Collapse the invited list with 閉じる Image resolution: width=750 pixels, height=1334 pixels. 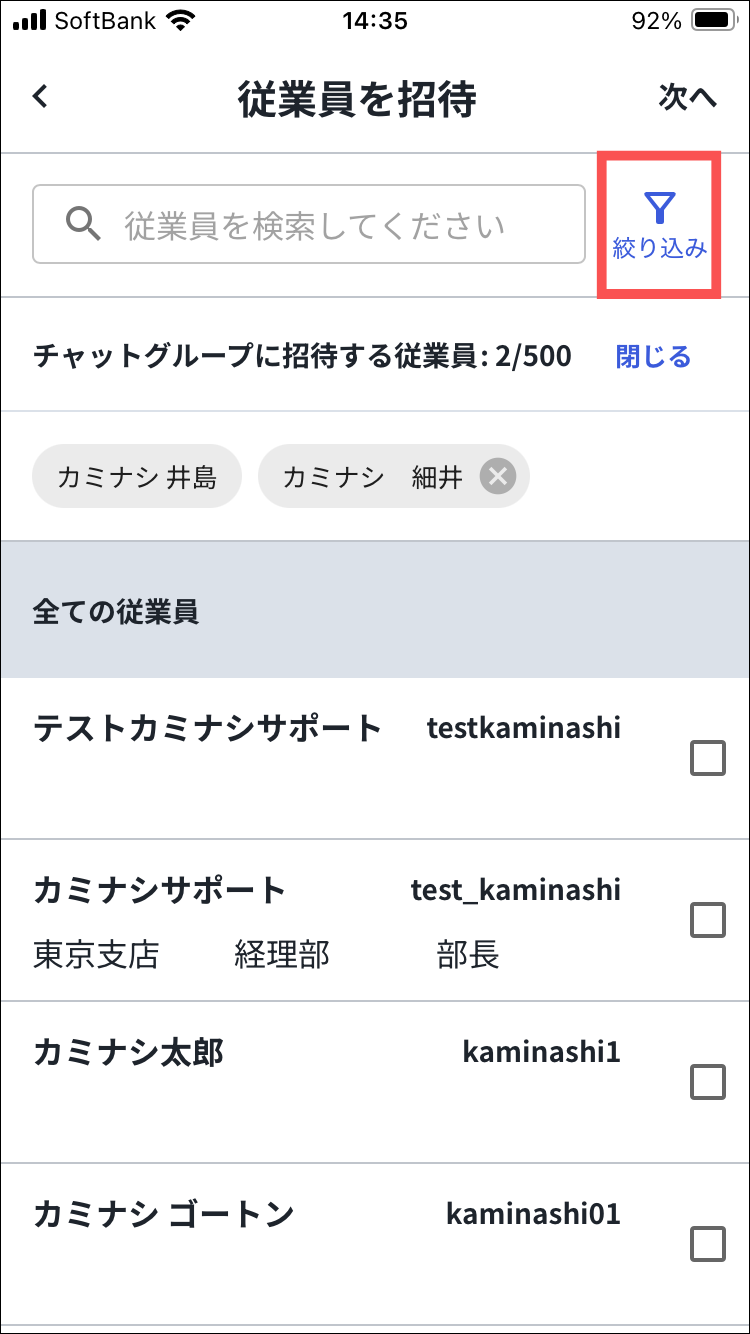(x=653, y=356)
